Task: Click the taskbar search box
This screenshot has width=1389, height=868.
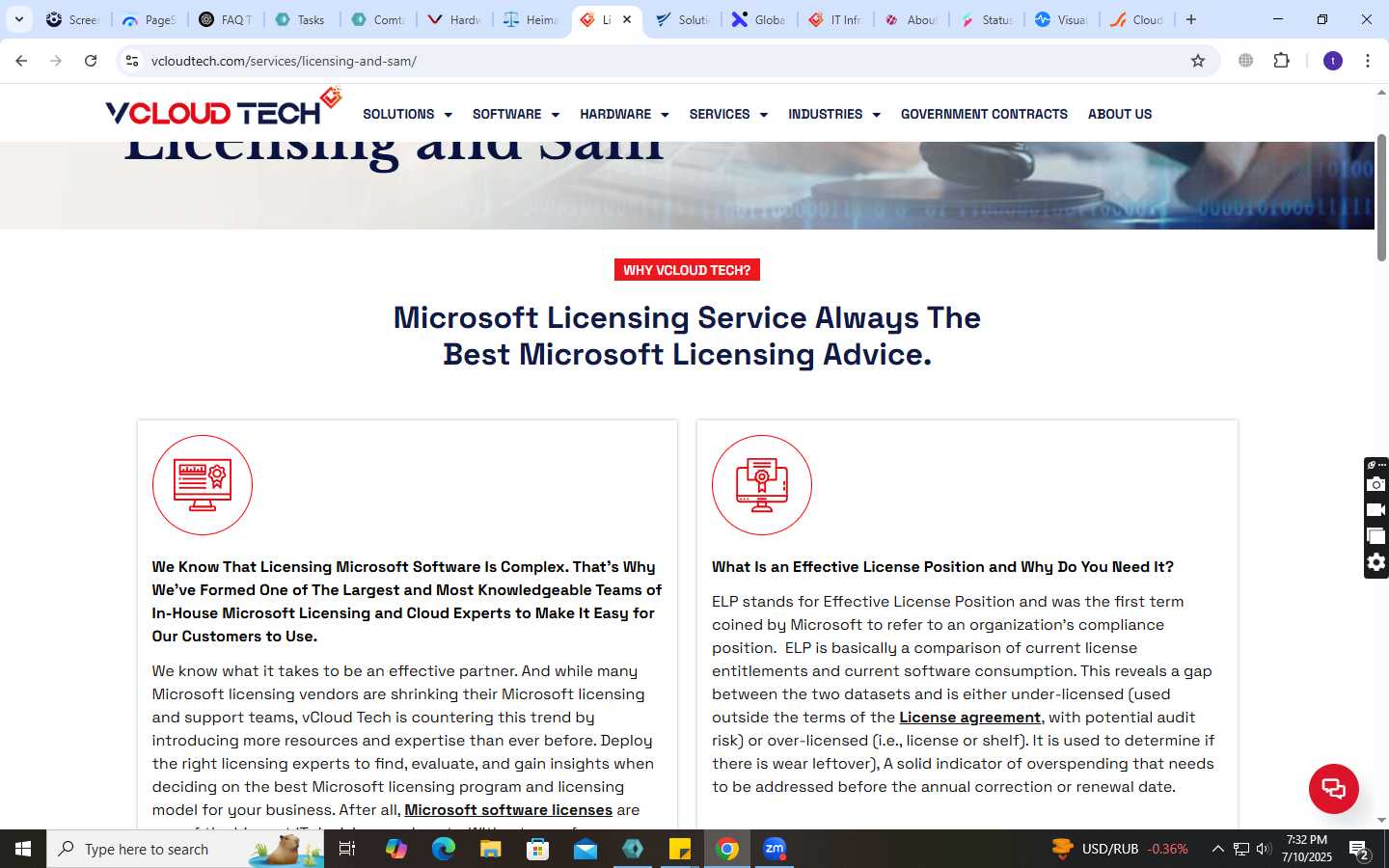Action: click(x=185, y=849)
